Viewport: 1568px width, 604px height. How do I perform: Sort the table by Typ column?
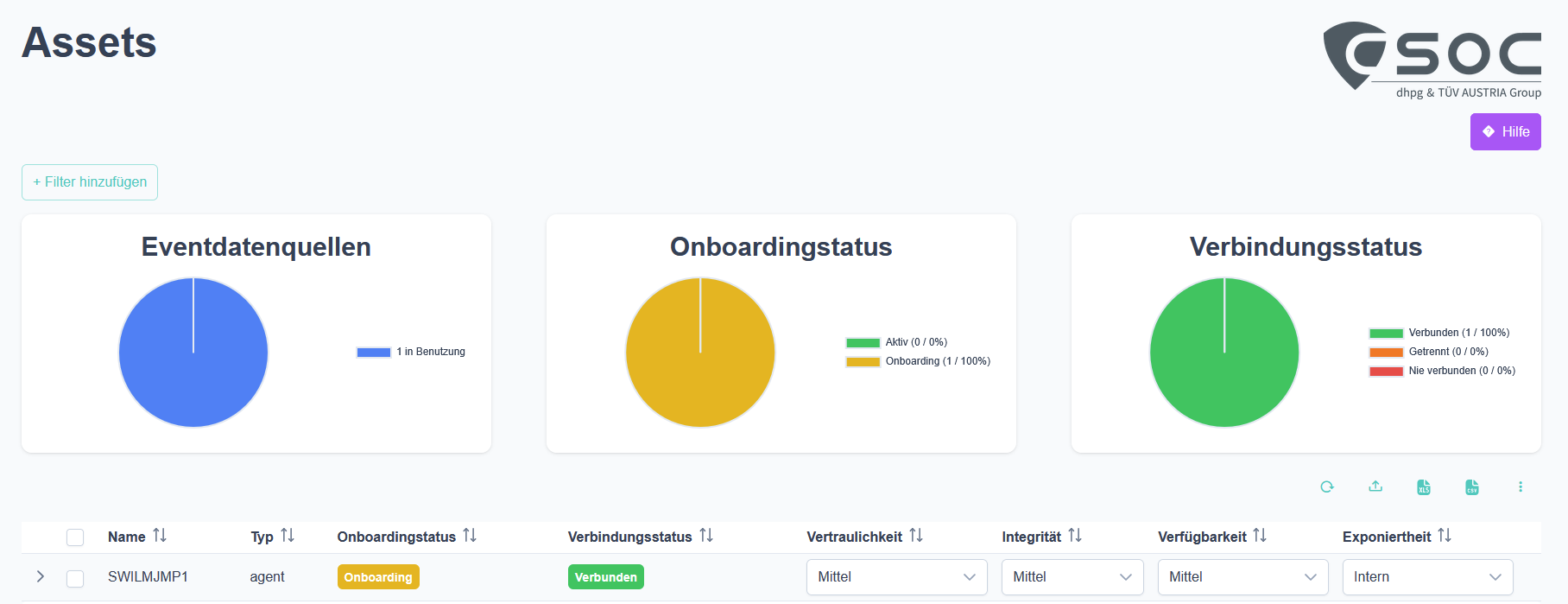tap(288, 536)
